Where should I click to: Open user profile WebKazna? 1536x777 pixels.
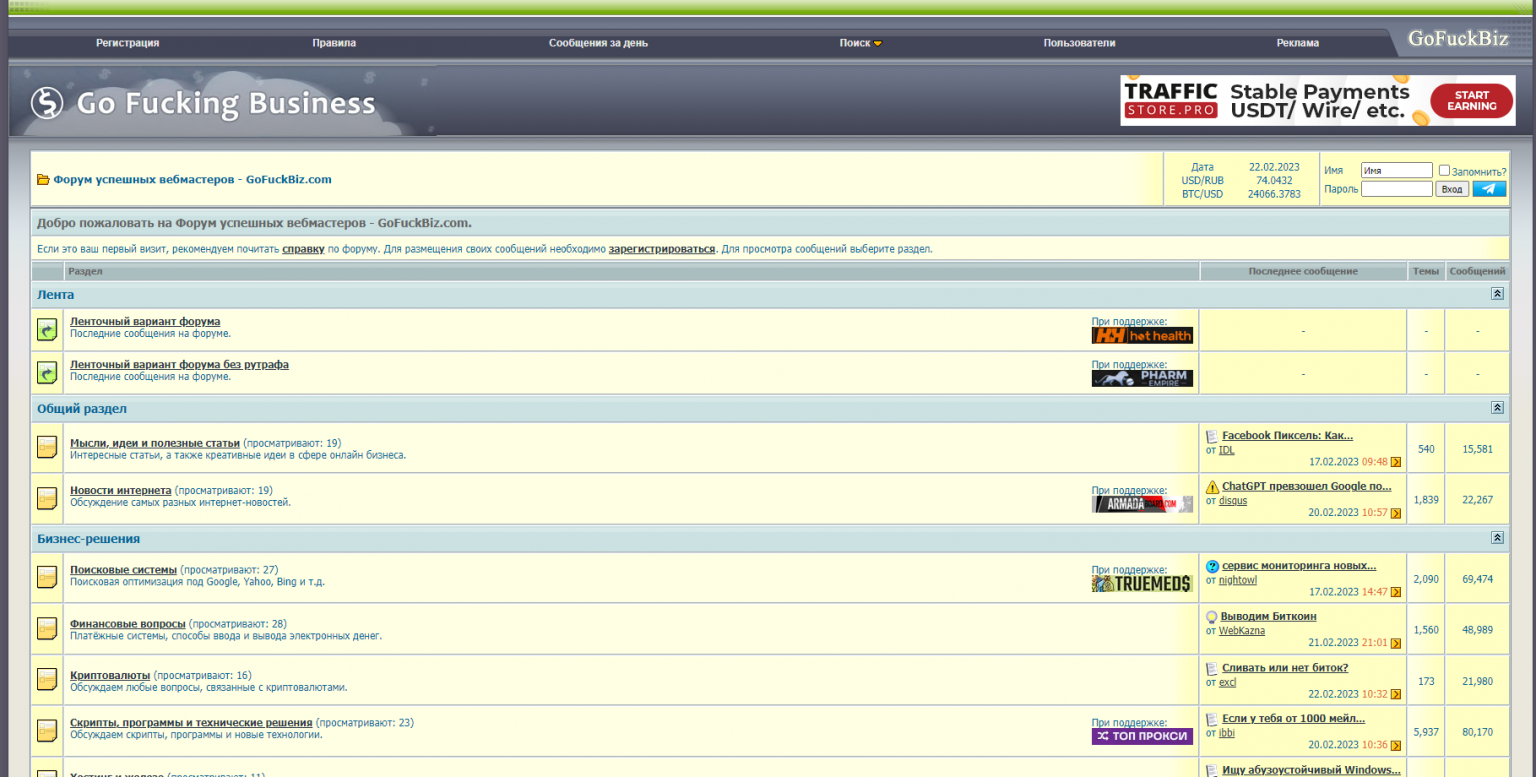pos(1242,631)
